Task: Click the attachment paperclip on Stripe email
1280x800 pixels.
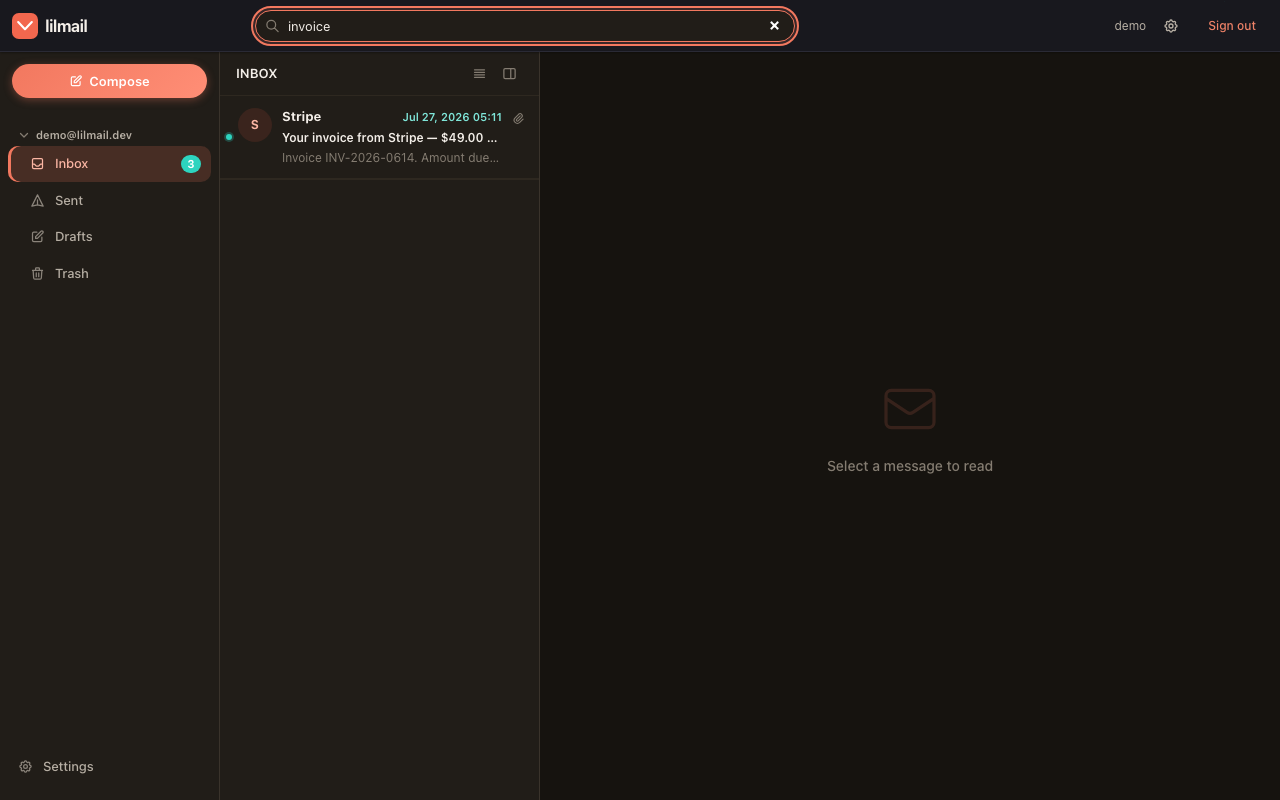Action: pos(518,118)
